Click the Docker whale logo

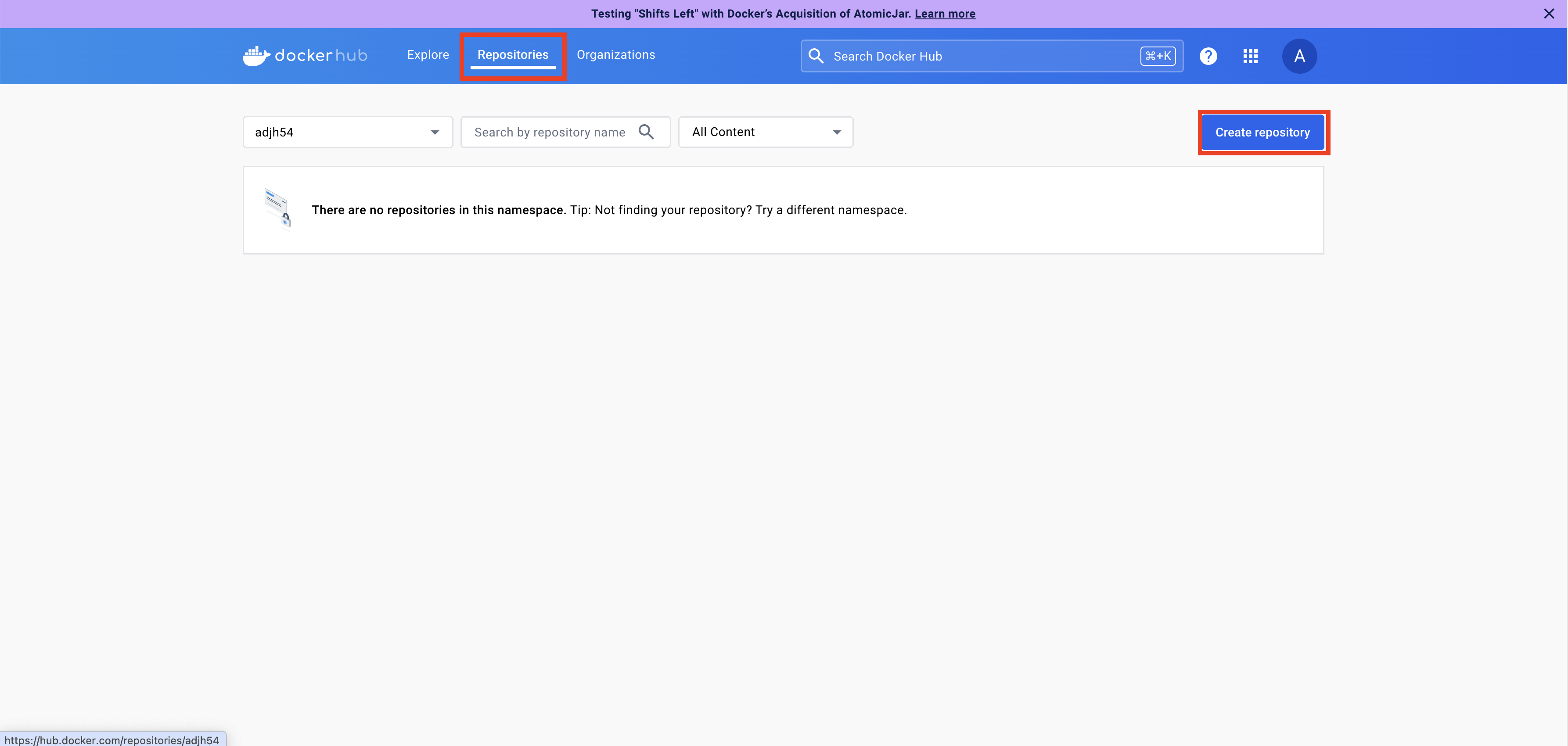coord(255,56)
